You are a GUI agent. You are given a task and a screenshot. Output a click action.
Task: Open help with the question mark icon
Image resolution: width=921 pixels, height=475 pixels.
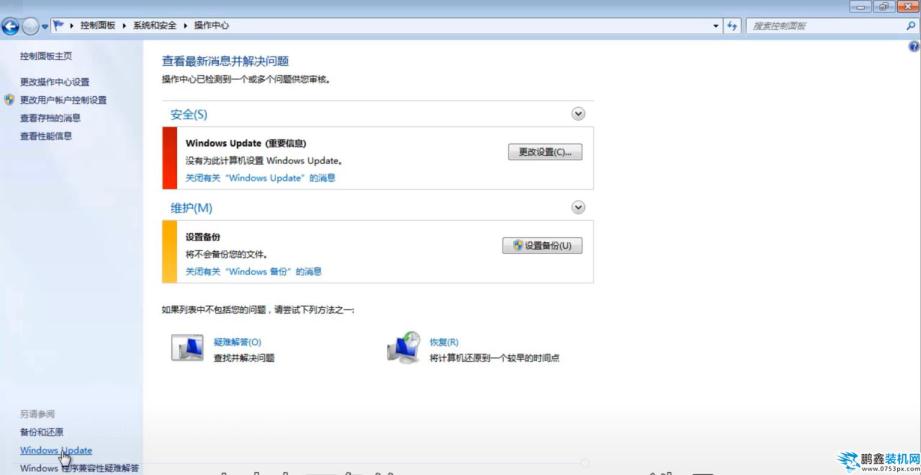[x=914, y=47]
